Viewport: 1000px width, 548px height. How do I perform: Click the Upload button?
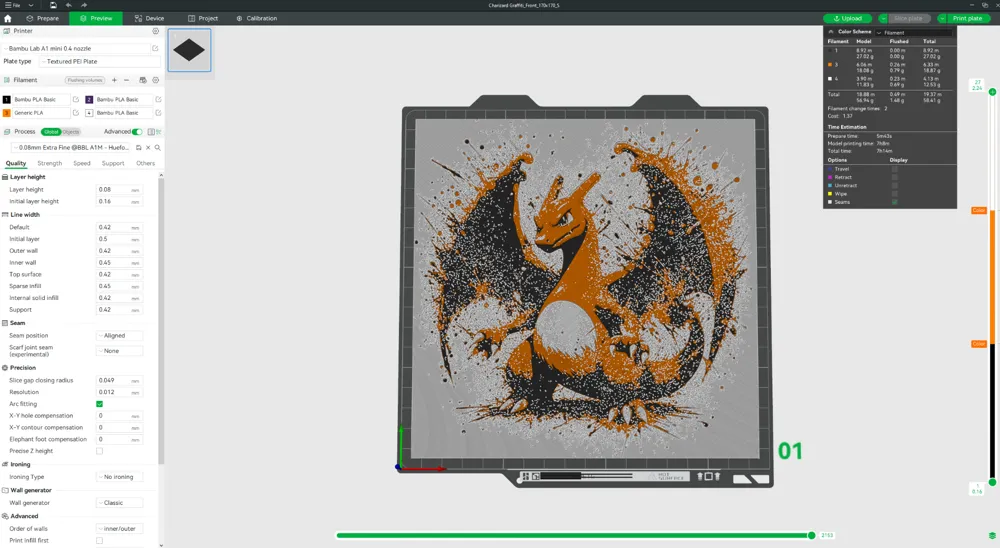point(848,19)
